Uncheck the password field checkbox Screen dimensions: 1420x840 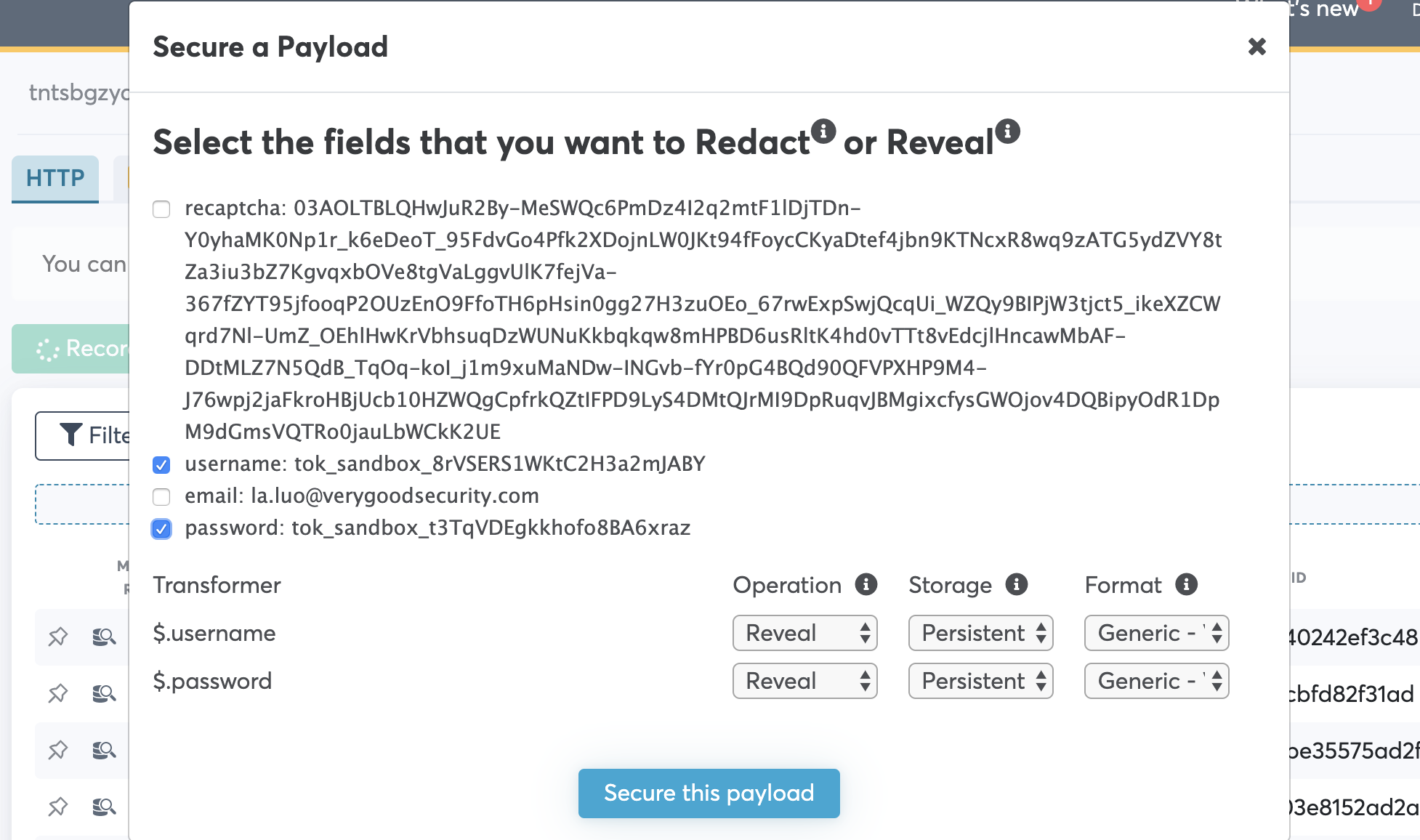(161, 529)
